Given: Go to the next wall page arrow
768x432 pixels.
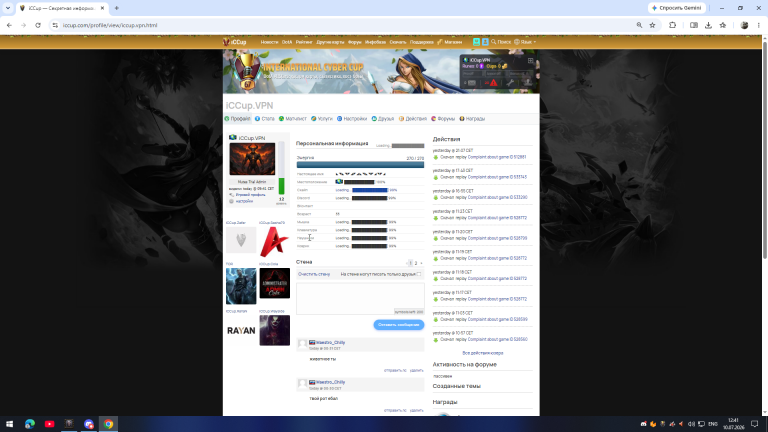Looking at the screenshot, I should pyautogui.click(x=421, y=264).
